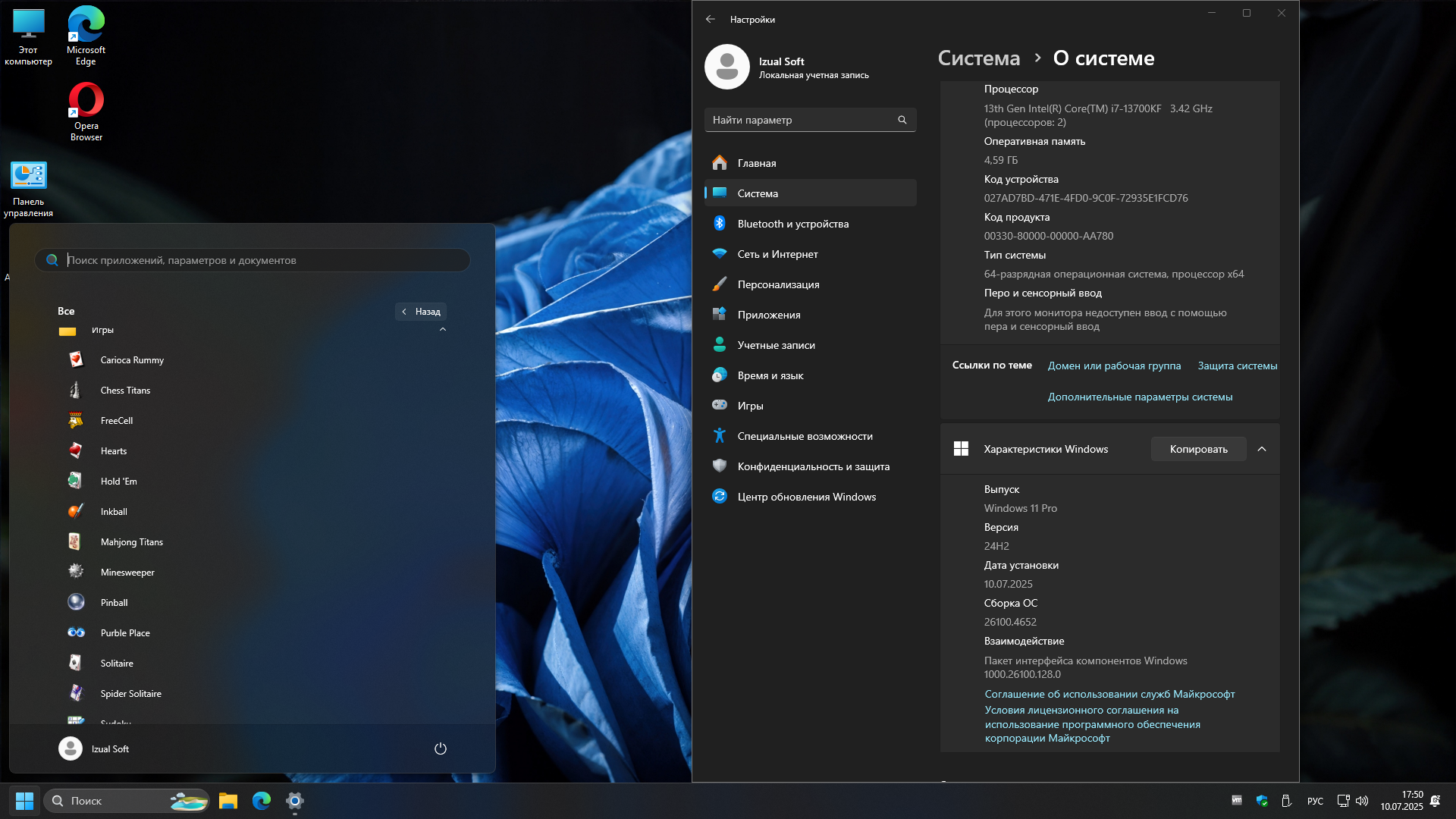
Task: Open the taskbar clock and date
Action: click(x=1401, y=801)
